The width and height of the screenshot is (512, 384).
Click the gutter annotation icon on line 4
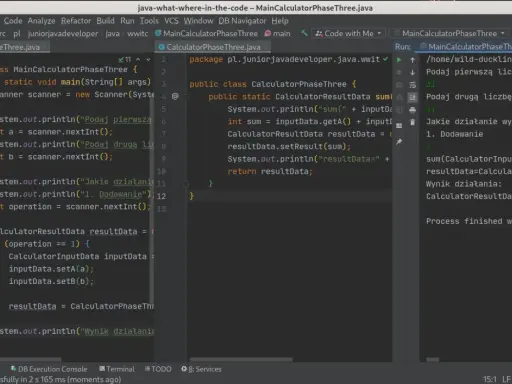tap(175, 96)
